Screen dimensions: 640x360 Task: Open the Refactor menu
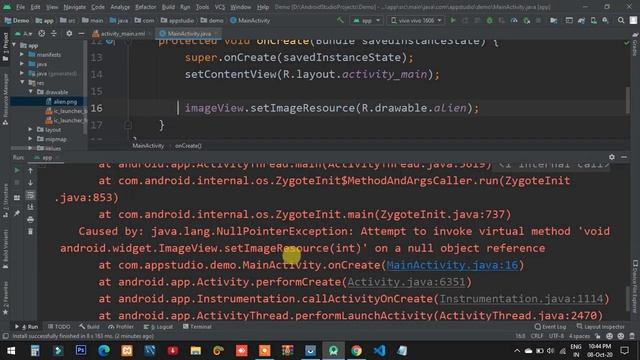pos(146,7)
